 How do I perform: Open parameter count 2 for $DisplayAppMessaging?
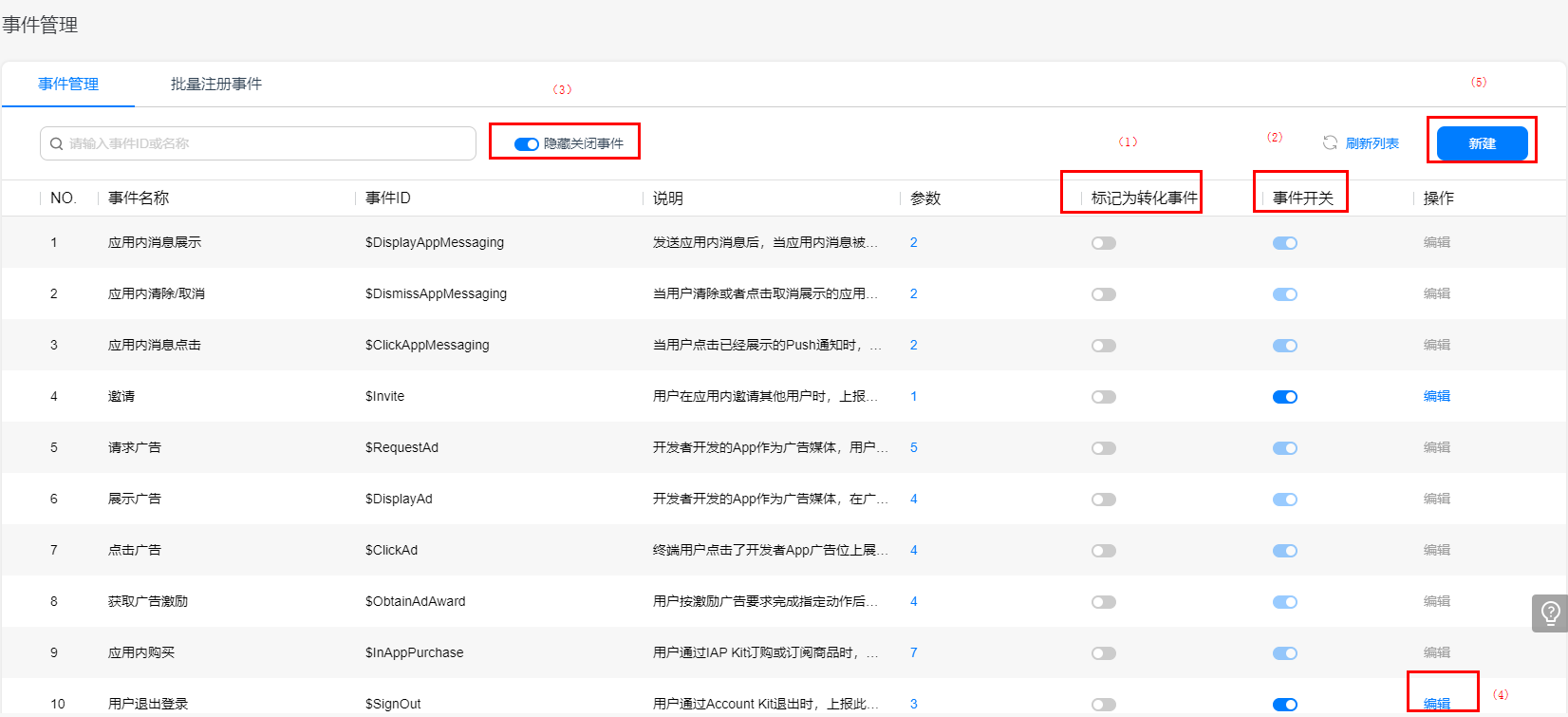(914, 242)
